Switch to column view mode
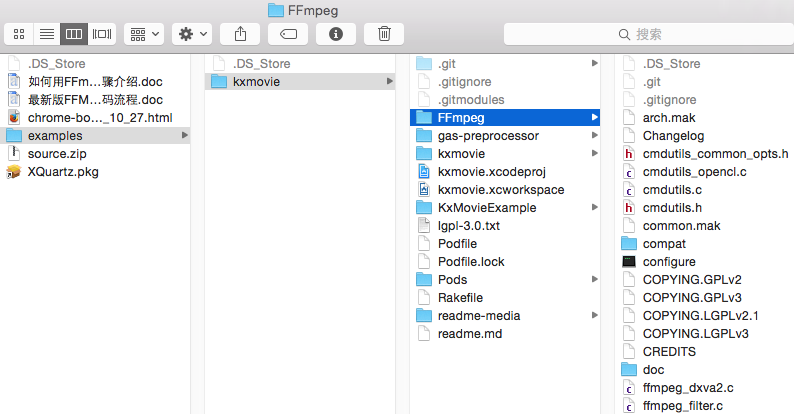 pyautogui.click(x=74, y=34)
